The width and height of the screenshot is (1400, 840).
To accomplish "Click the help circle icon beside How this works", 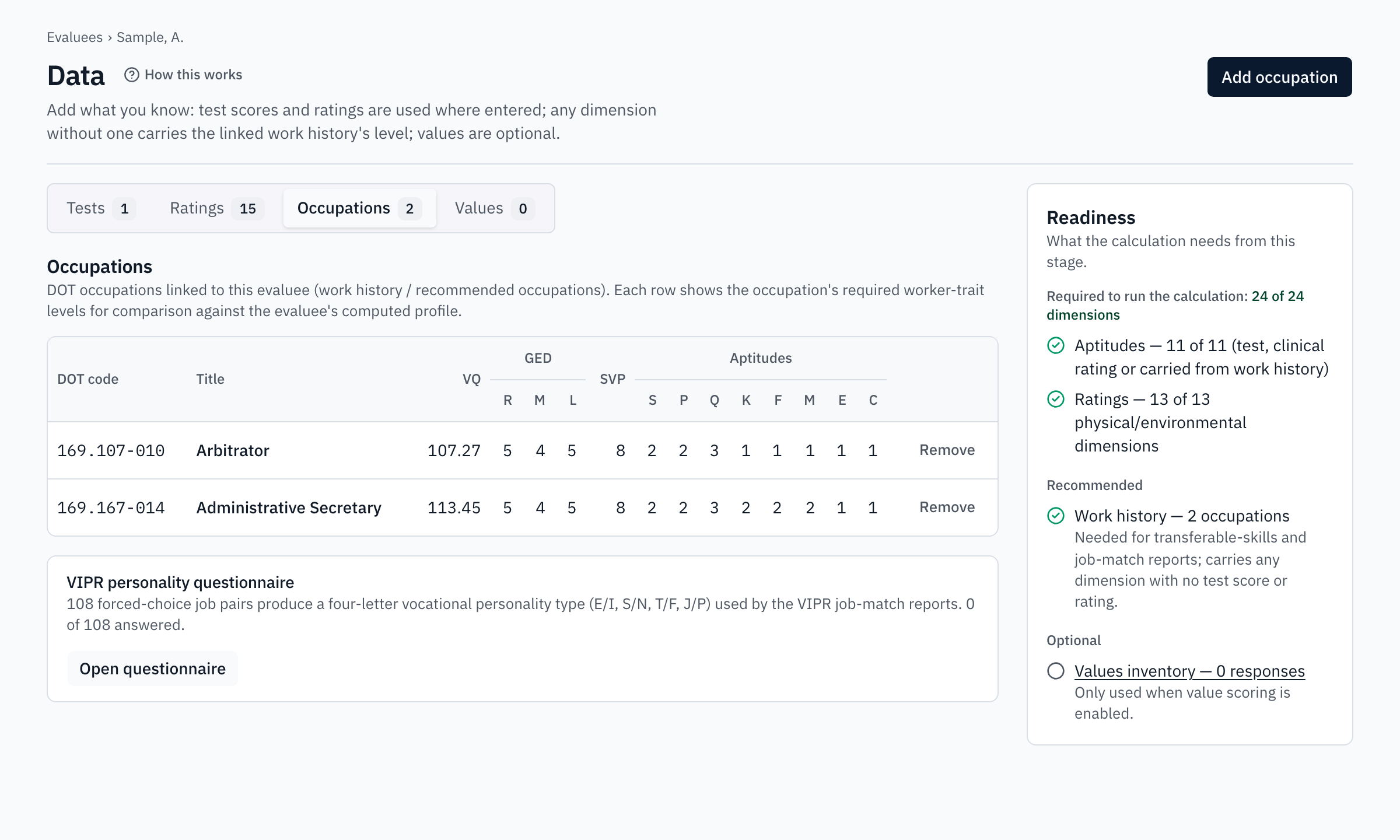I will tap(132, 75).
